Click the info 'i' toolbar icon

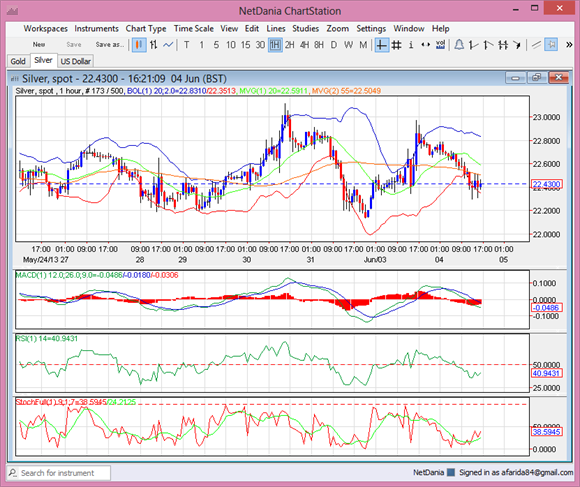tap(411, 45)
